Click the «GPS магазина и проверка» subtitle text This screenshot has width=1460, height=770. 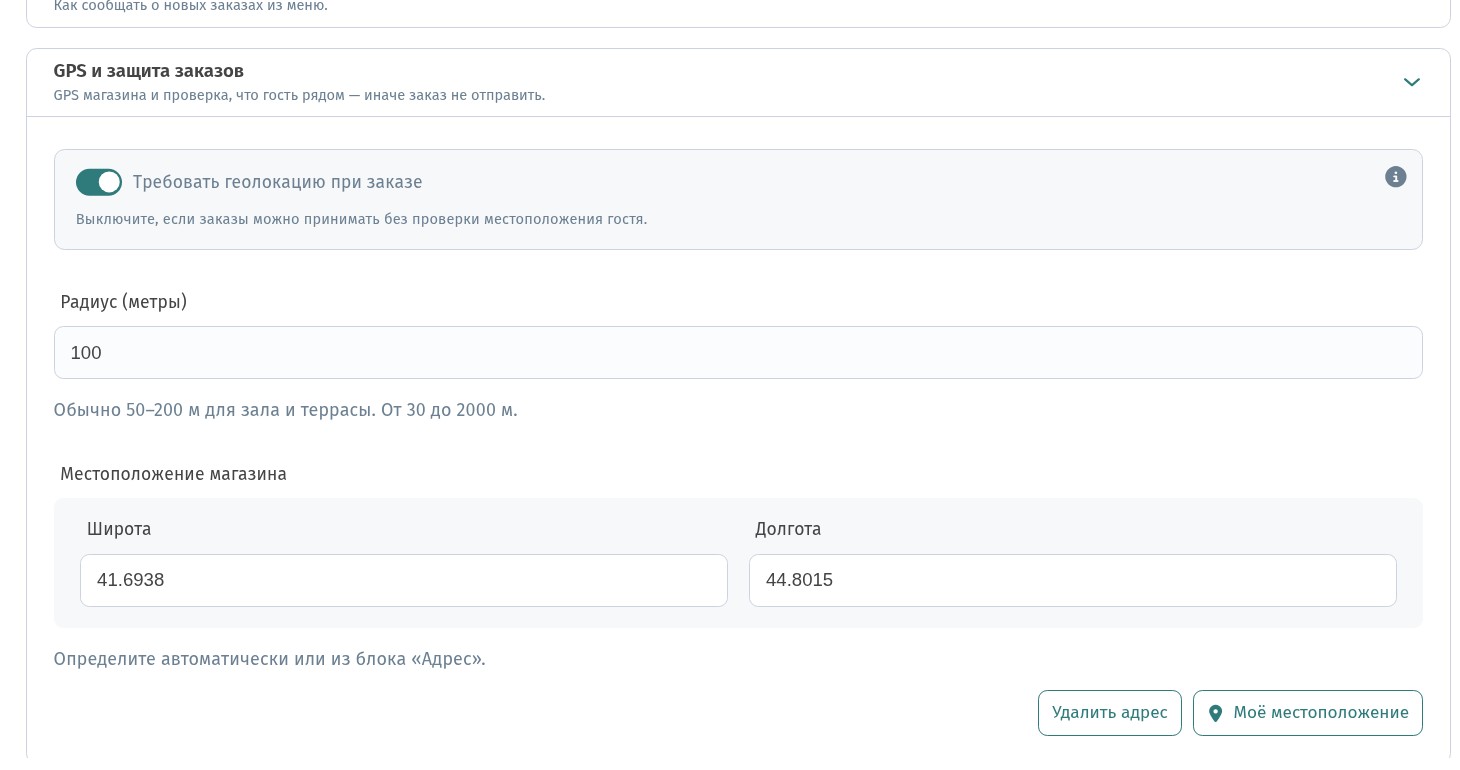(300, 96)
